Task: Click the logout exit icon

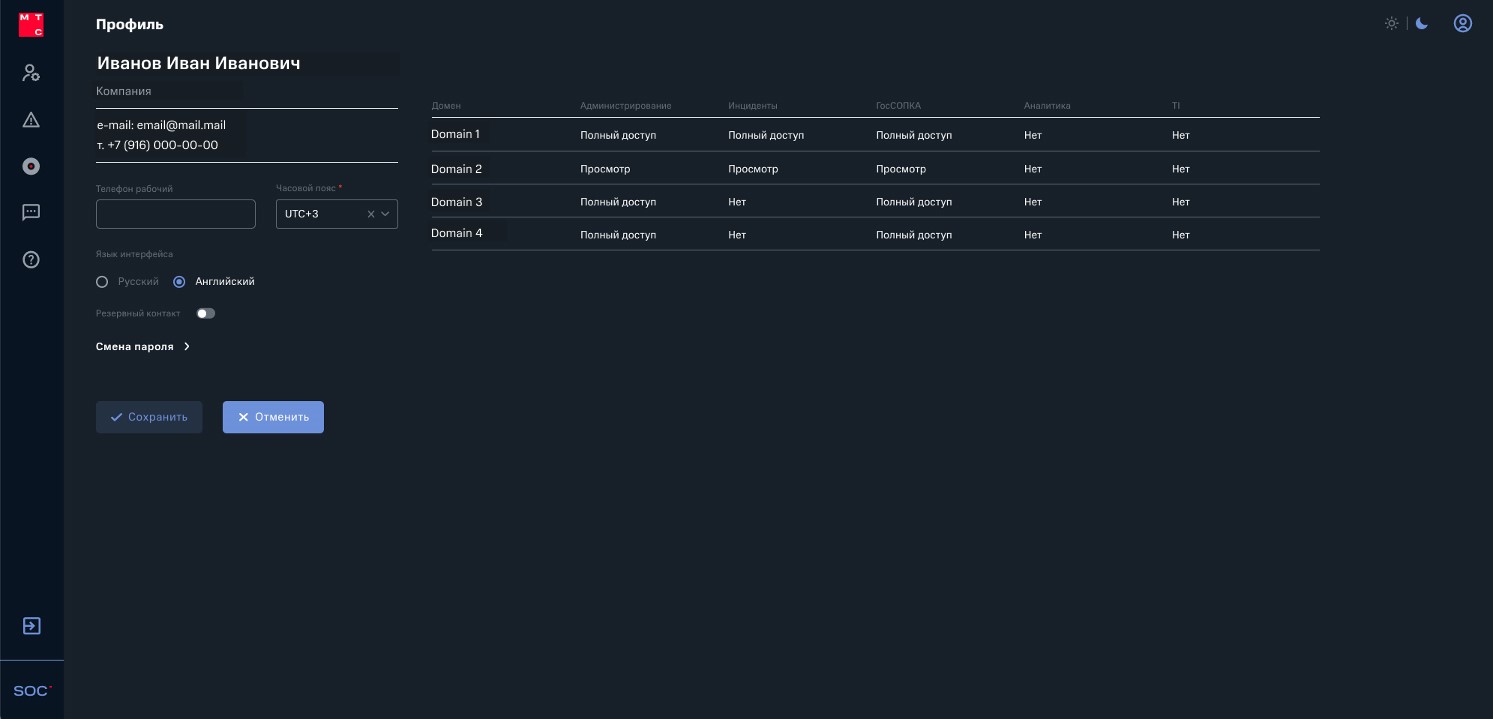Action: [31, 626]
